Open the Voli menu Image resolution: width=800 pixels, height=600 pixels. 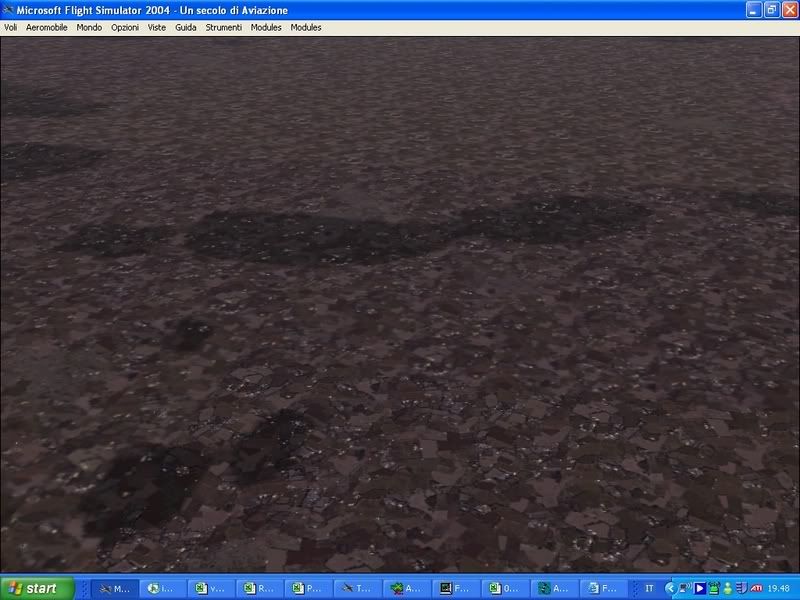click(x=10, y=28)
